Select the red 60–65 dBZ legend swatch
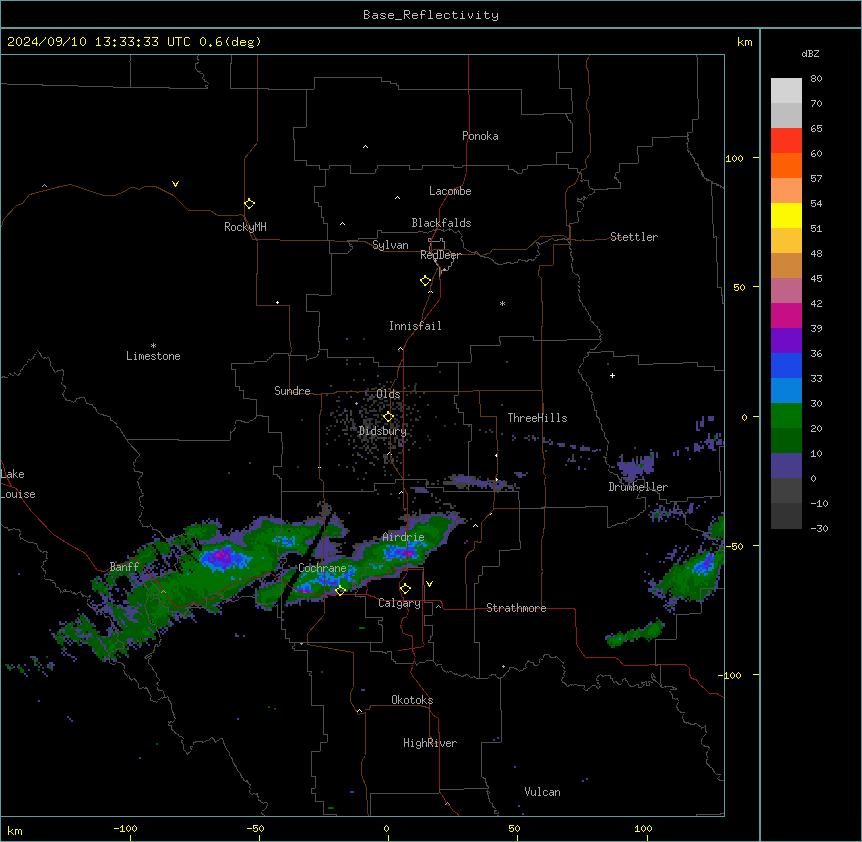 pos(786,141)
